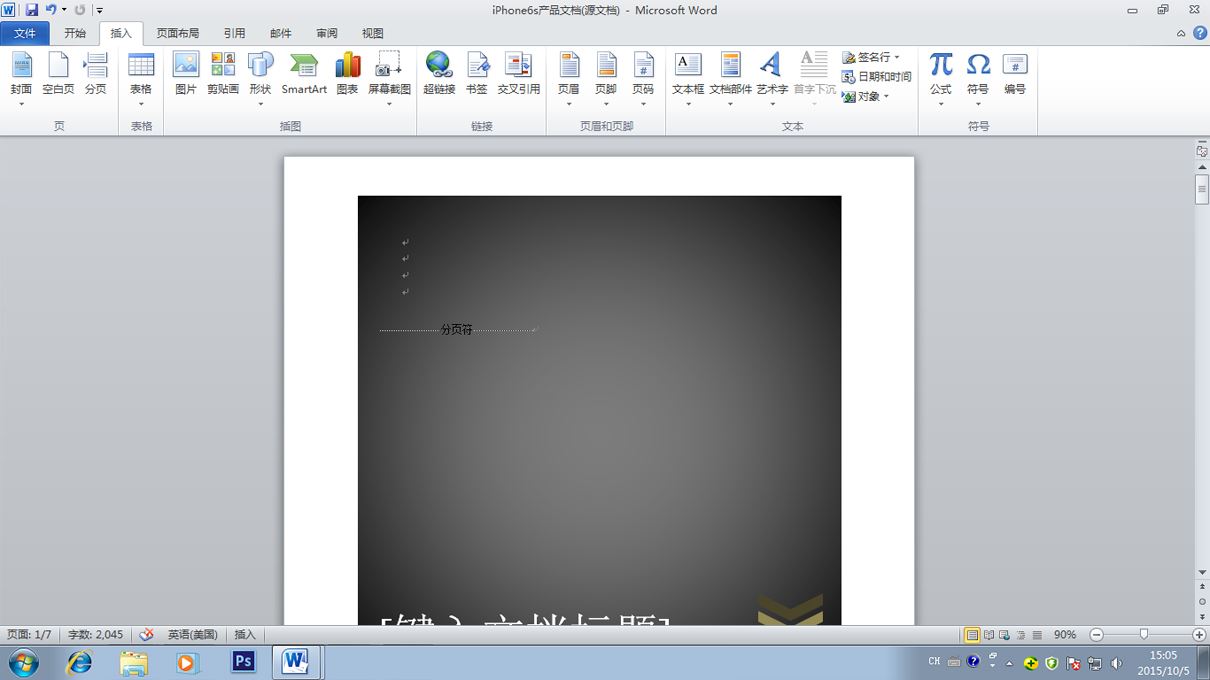Insert a cover page (封面)

(x=21, y=80)
